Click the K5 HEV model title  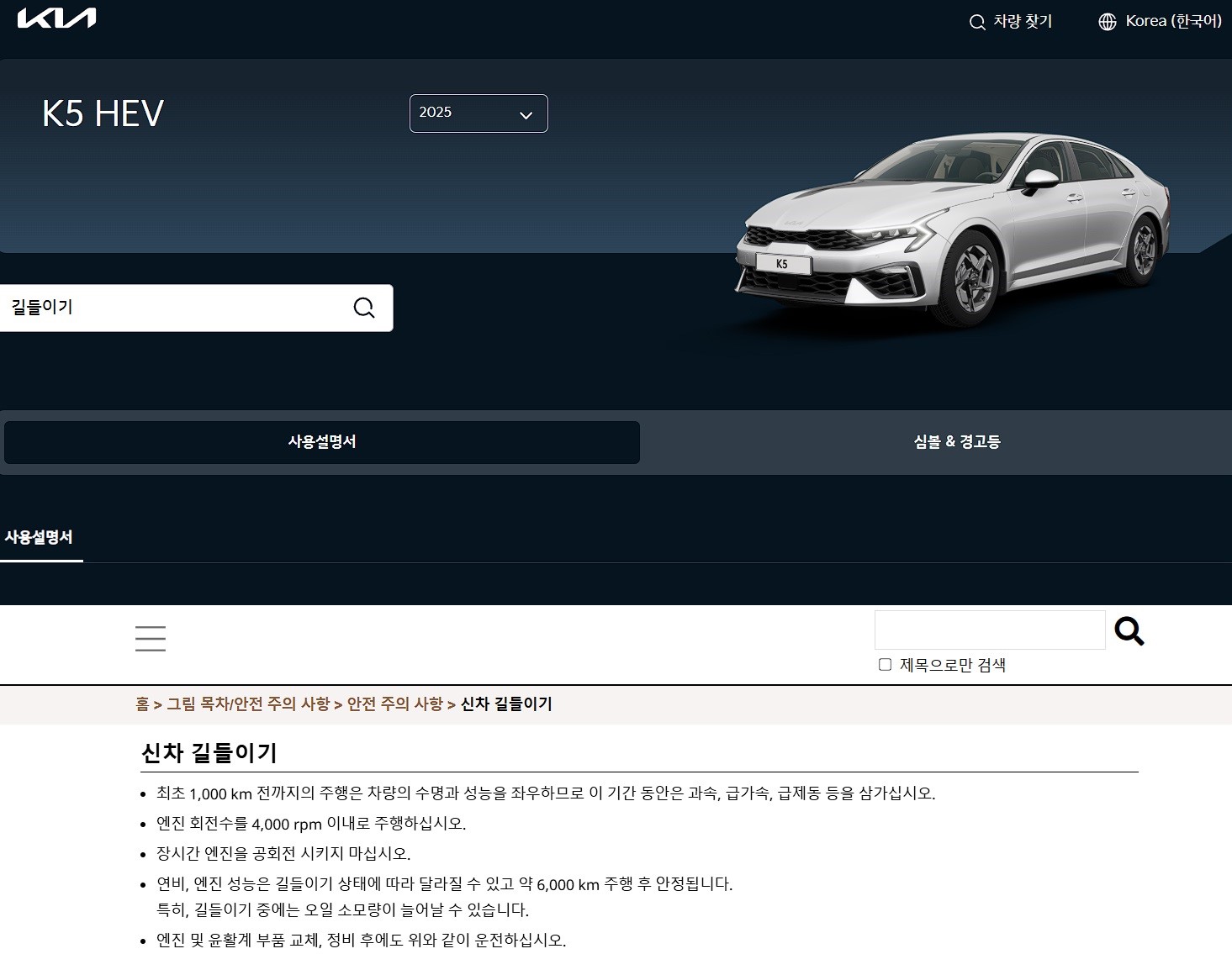[103, 113]
